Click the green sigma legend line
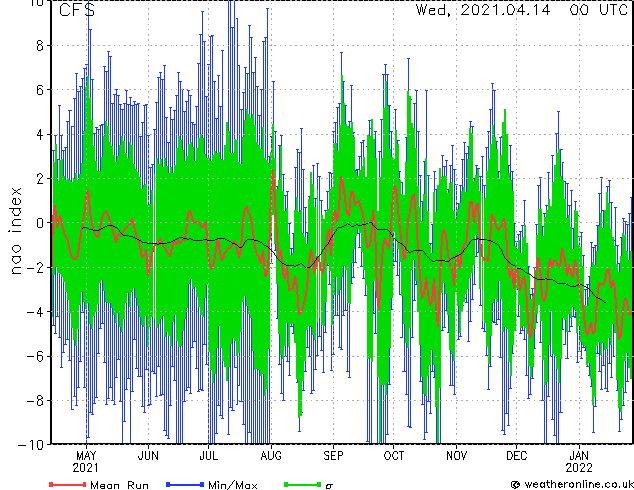Viewport: 634px width, 490px height. [303, 484]
